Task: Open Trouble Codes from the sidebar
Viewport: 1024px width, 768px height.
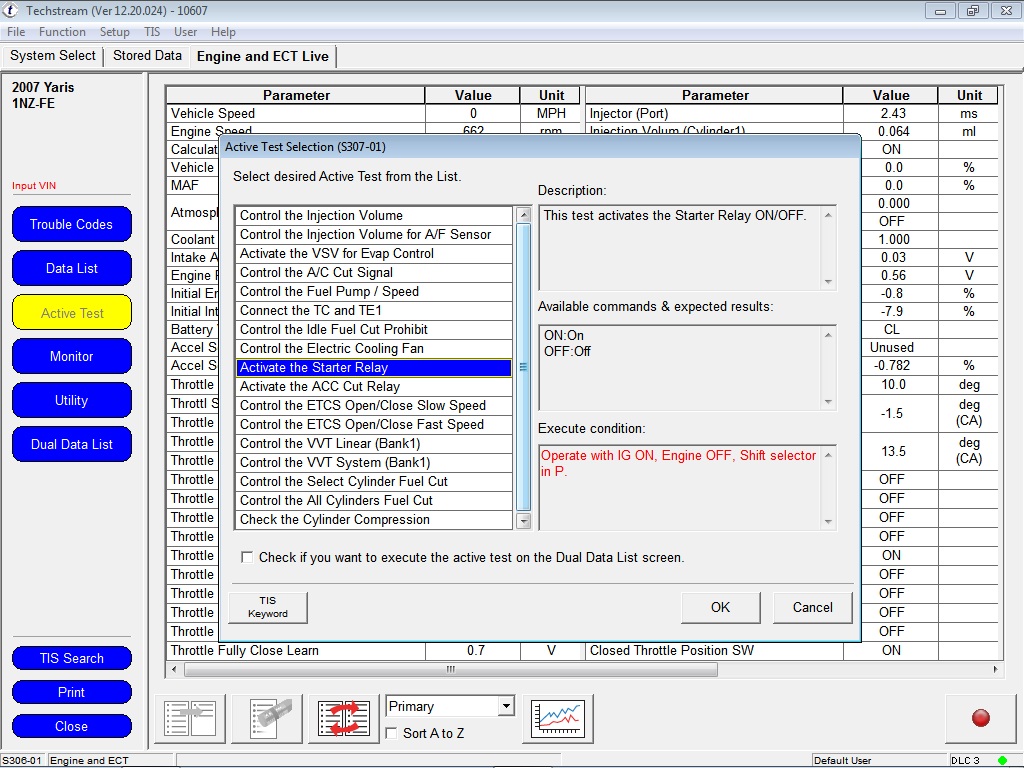Action: tap(71, 224)
